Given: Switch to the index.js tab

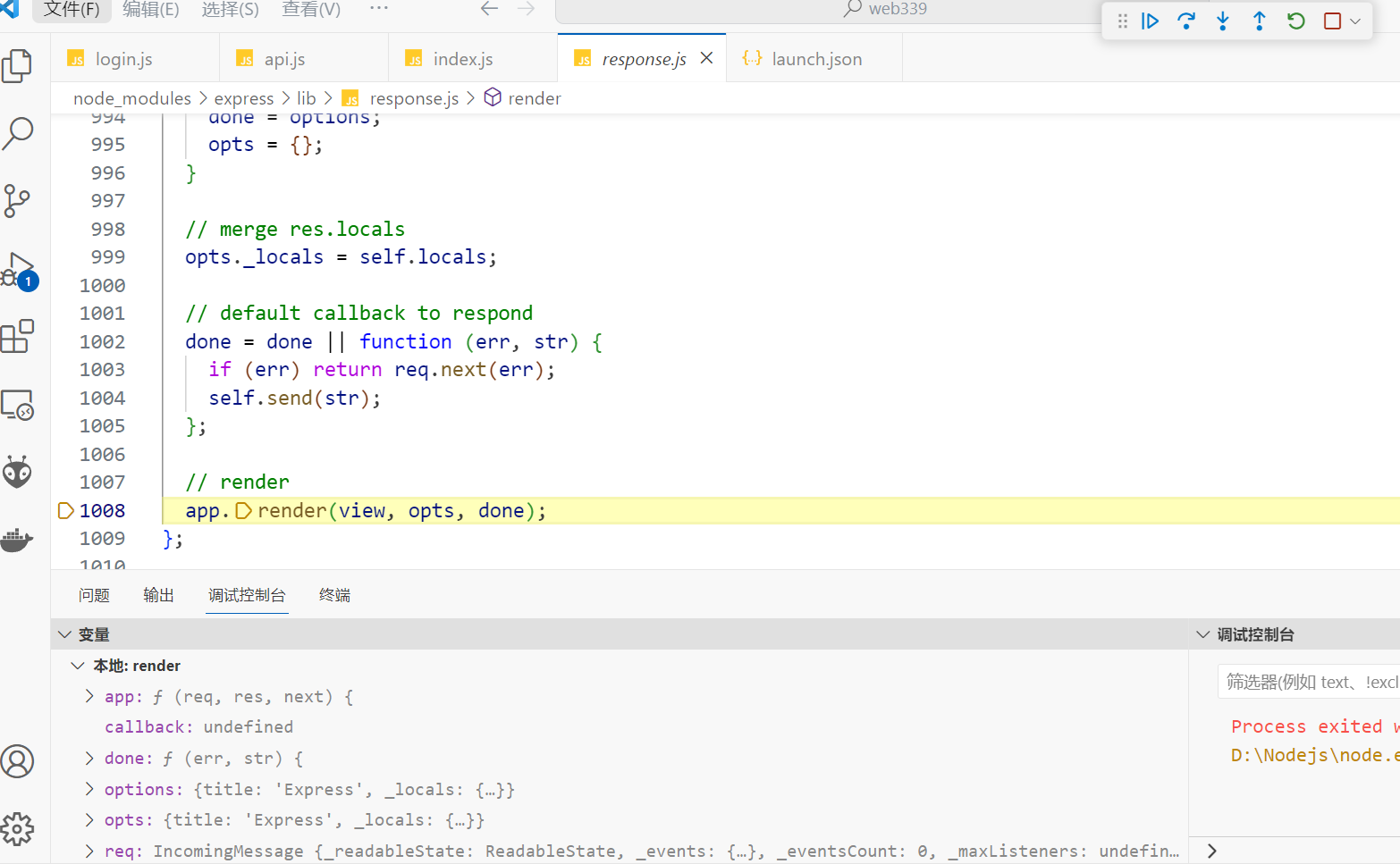Looking at the screenshot, I should pyautogui.click(x=473, y=58).
